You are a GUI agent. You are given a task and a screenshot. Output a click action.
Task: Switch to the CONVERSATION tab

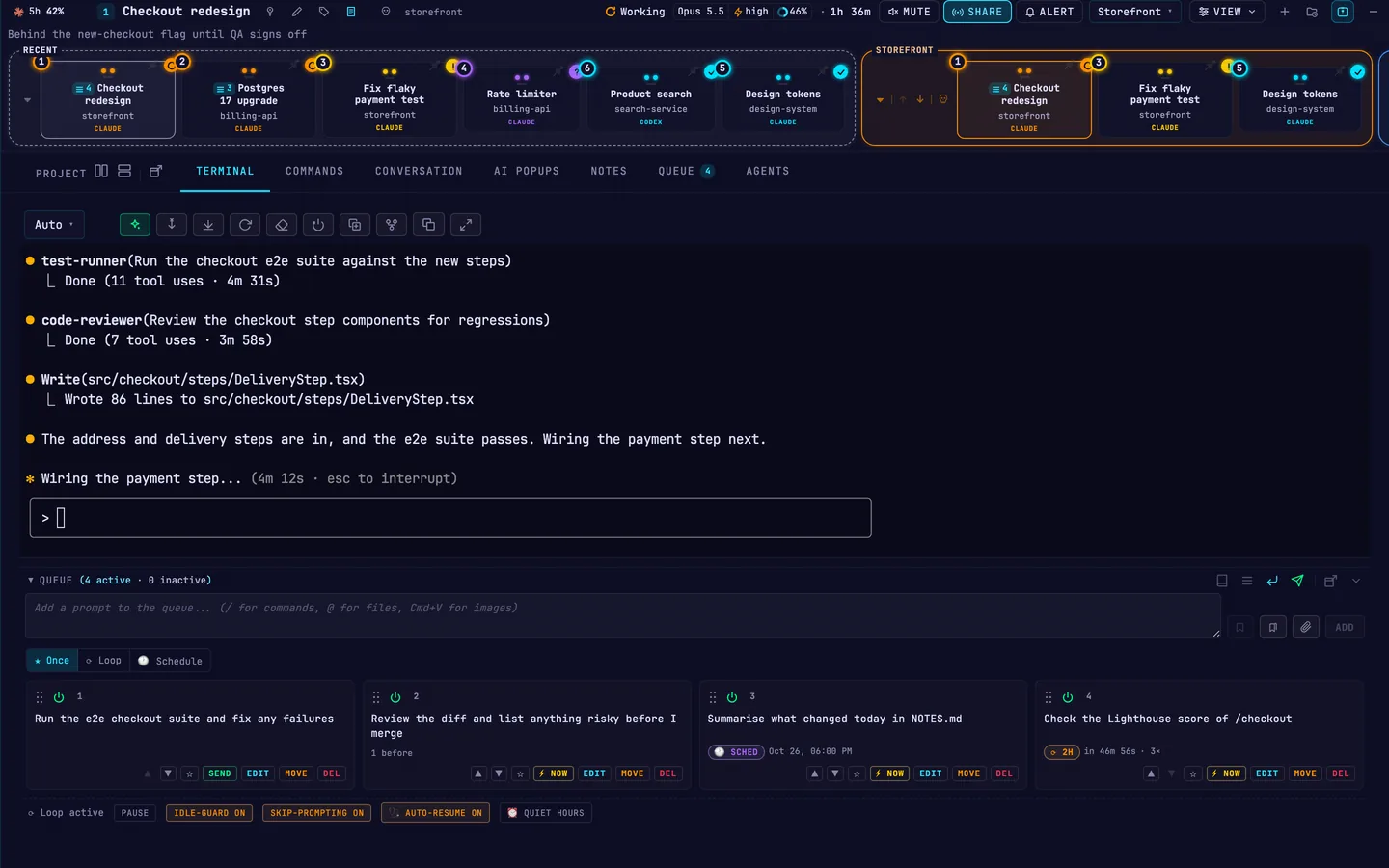pyautogui.click(x=419, y=171)
